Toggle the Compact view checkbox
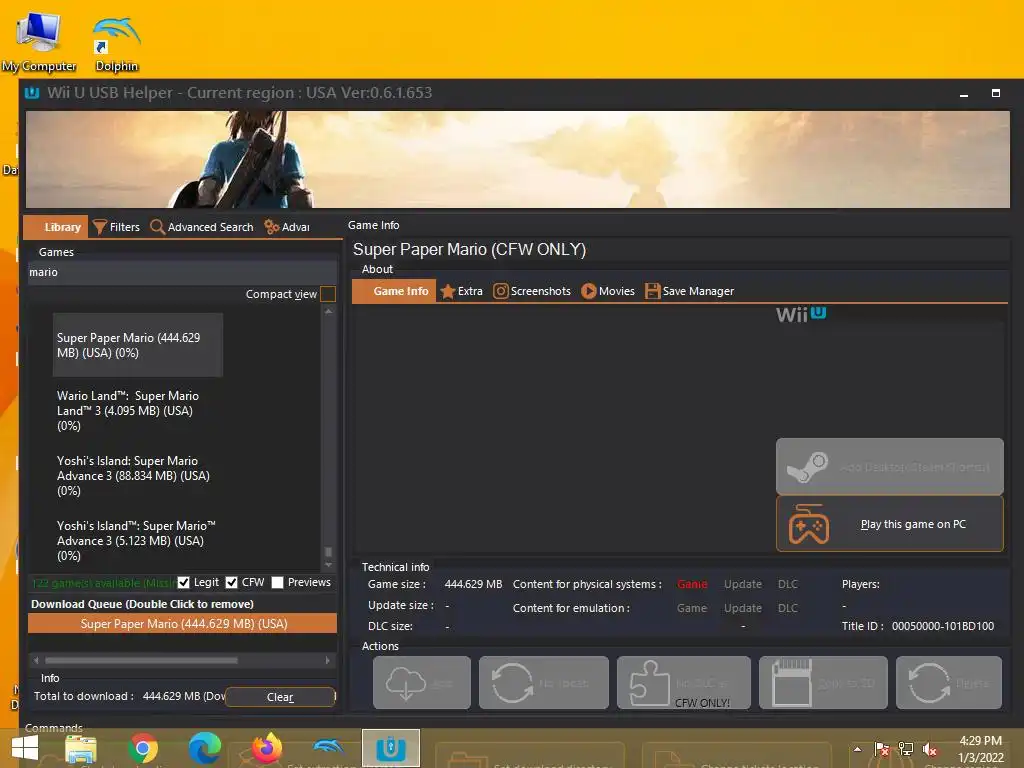The height and width of the screenshot is (768, 1024). point(328,295)
